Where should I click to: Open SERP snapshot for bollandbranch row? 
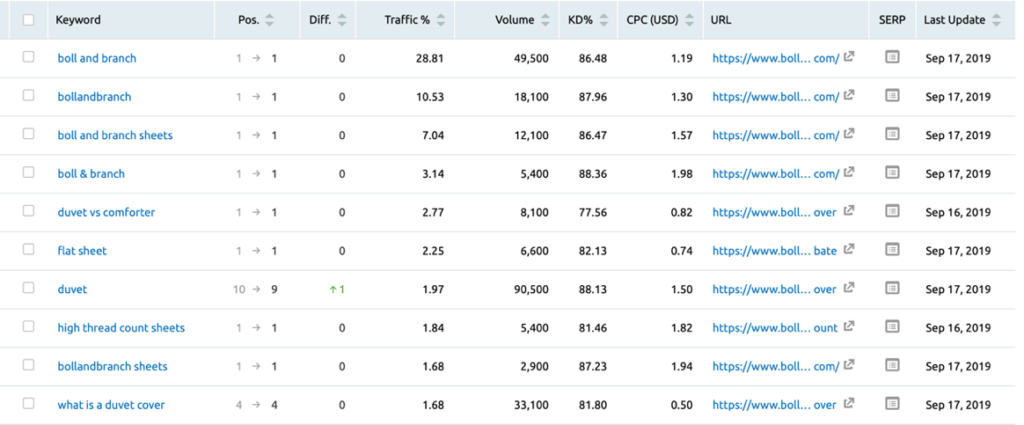[x=892, y=96]
